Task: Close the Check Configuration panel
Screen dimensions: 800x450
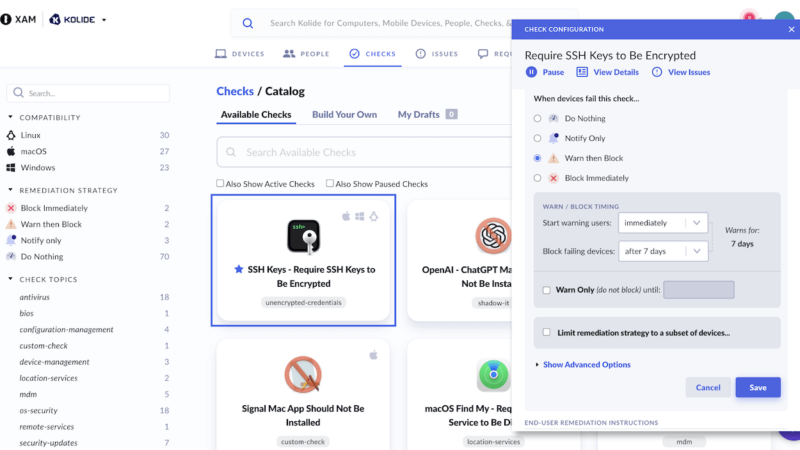Action: (x=791, y=29)
